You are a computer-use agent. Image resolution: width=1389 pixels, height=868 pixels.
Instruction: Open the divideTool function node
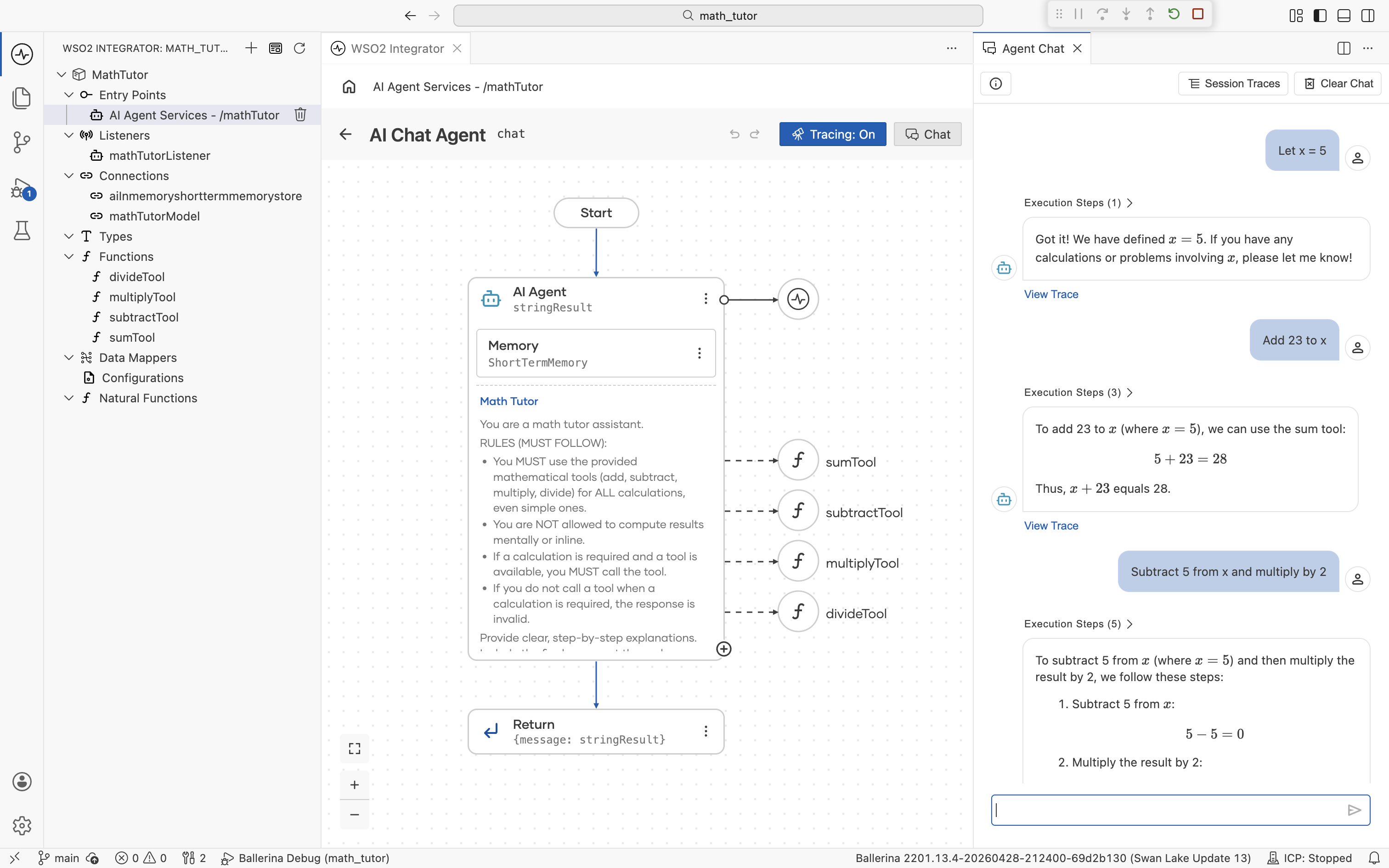[798, 611]
